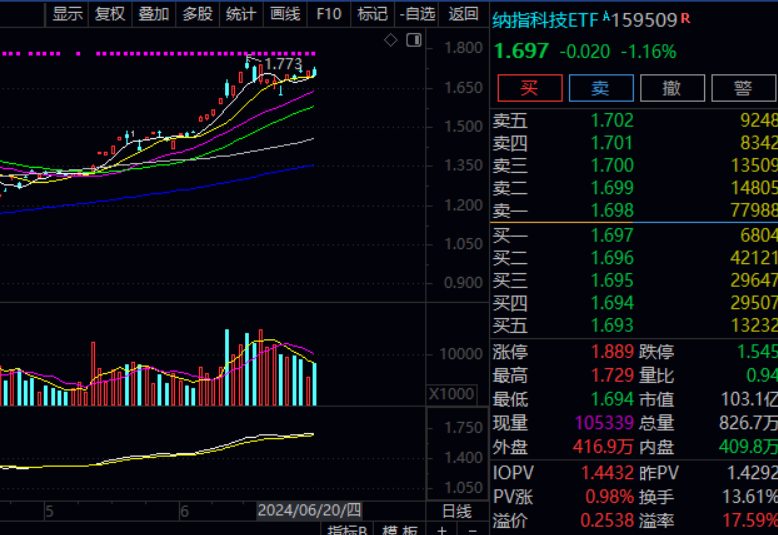The image size is (778, 535).
Task: Click the blue 卖 sell button
Action: click(600, 88)
